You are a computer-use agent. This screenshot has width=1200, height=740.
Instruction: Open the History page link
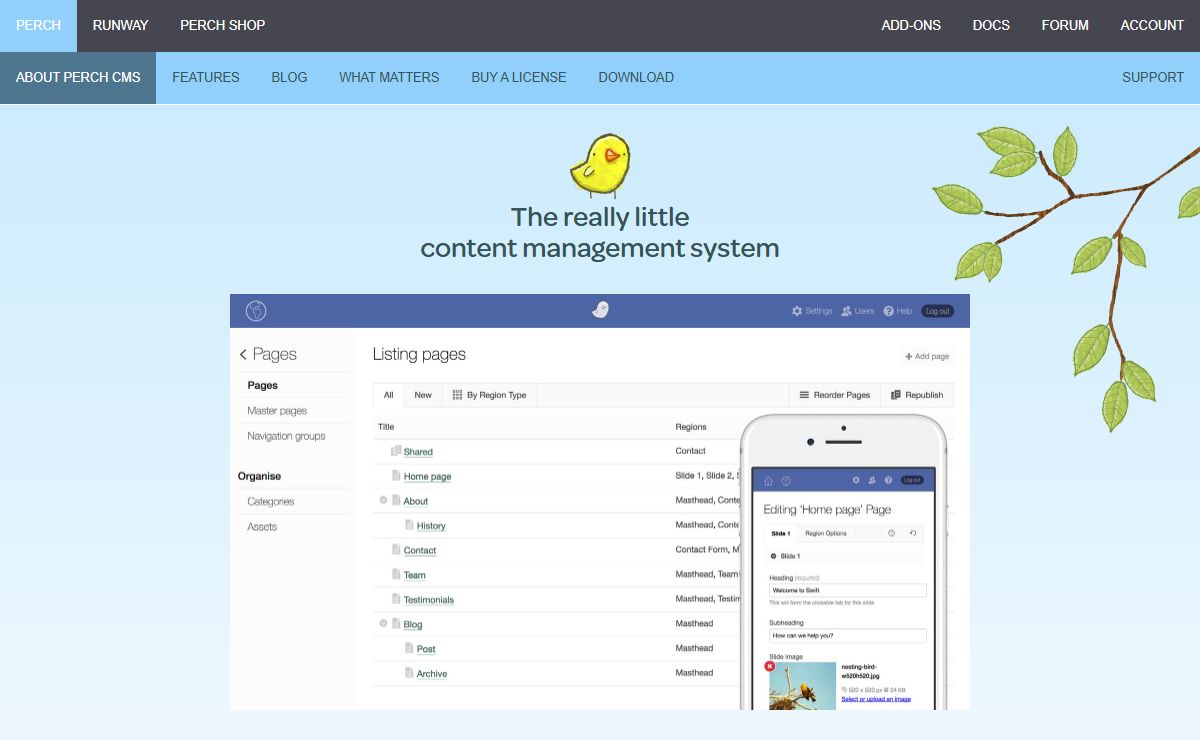click(x=431, y=526)
